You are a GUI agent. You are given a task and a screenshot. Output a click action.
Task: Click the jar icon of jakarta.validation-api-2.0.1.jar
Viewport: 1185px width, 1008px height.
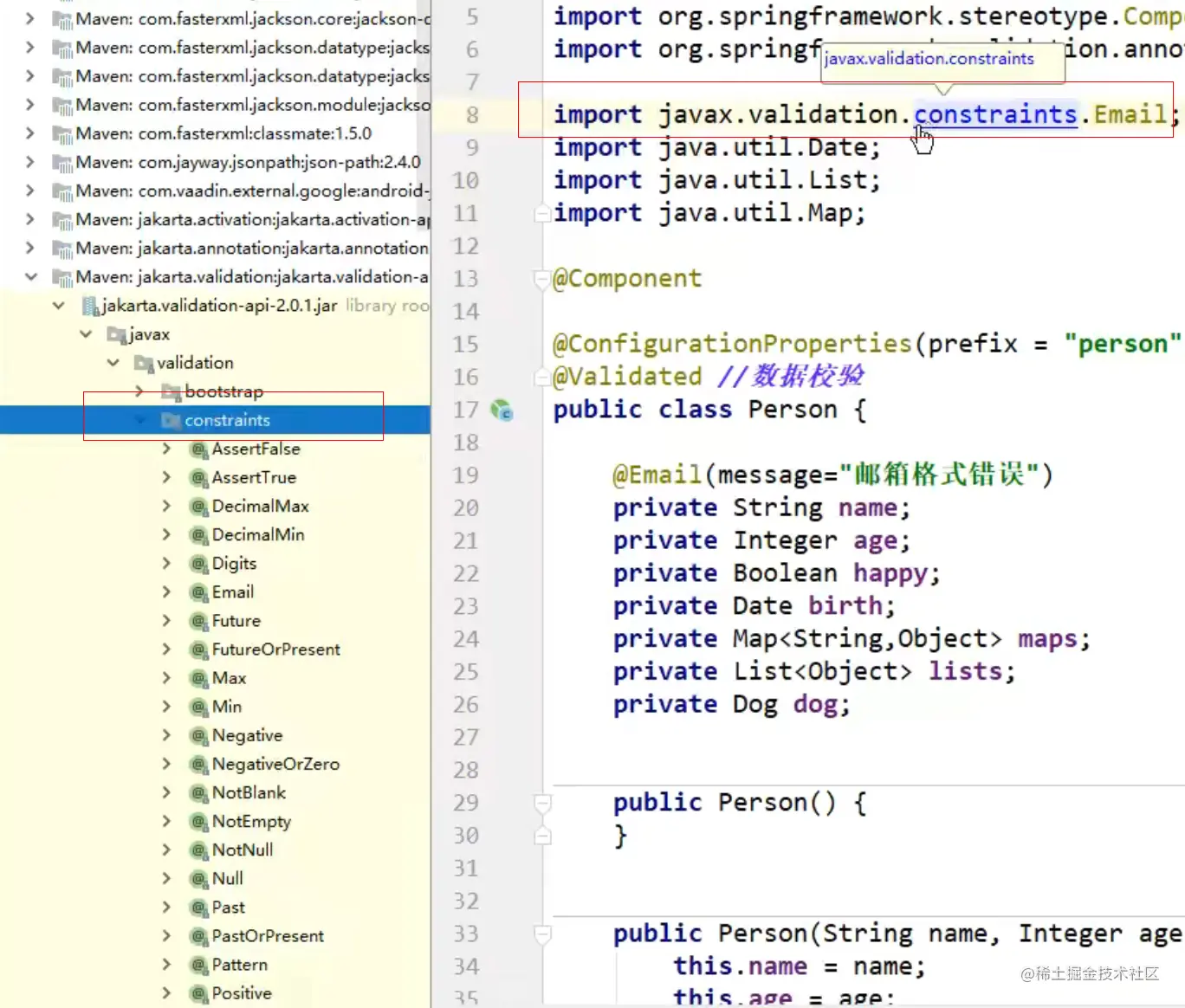(x=90, y=306)
